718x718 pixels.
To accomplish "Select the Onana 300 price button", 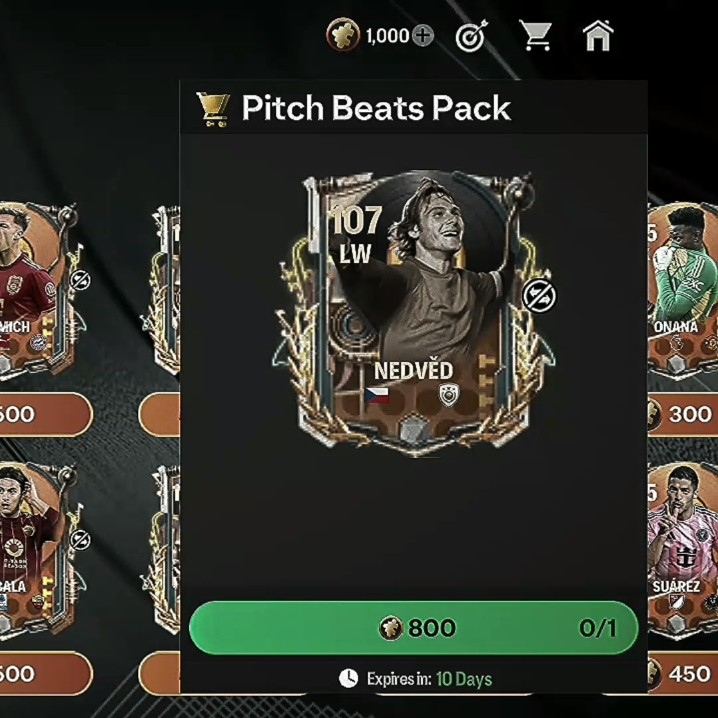I will pyautogui.click(x=682, y=414).
